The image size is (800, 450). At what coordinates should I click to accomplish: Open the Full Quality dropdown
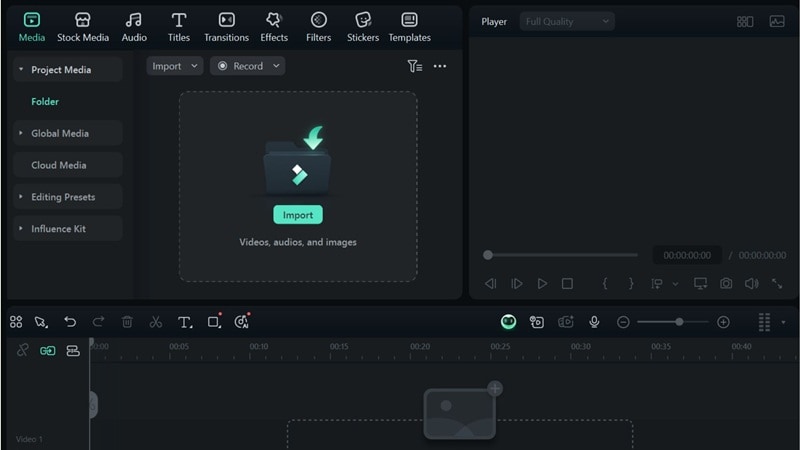pyautogui.click(x=567, y=21)
